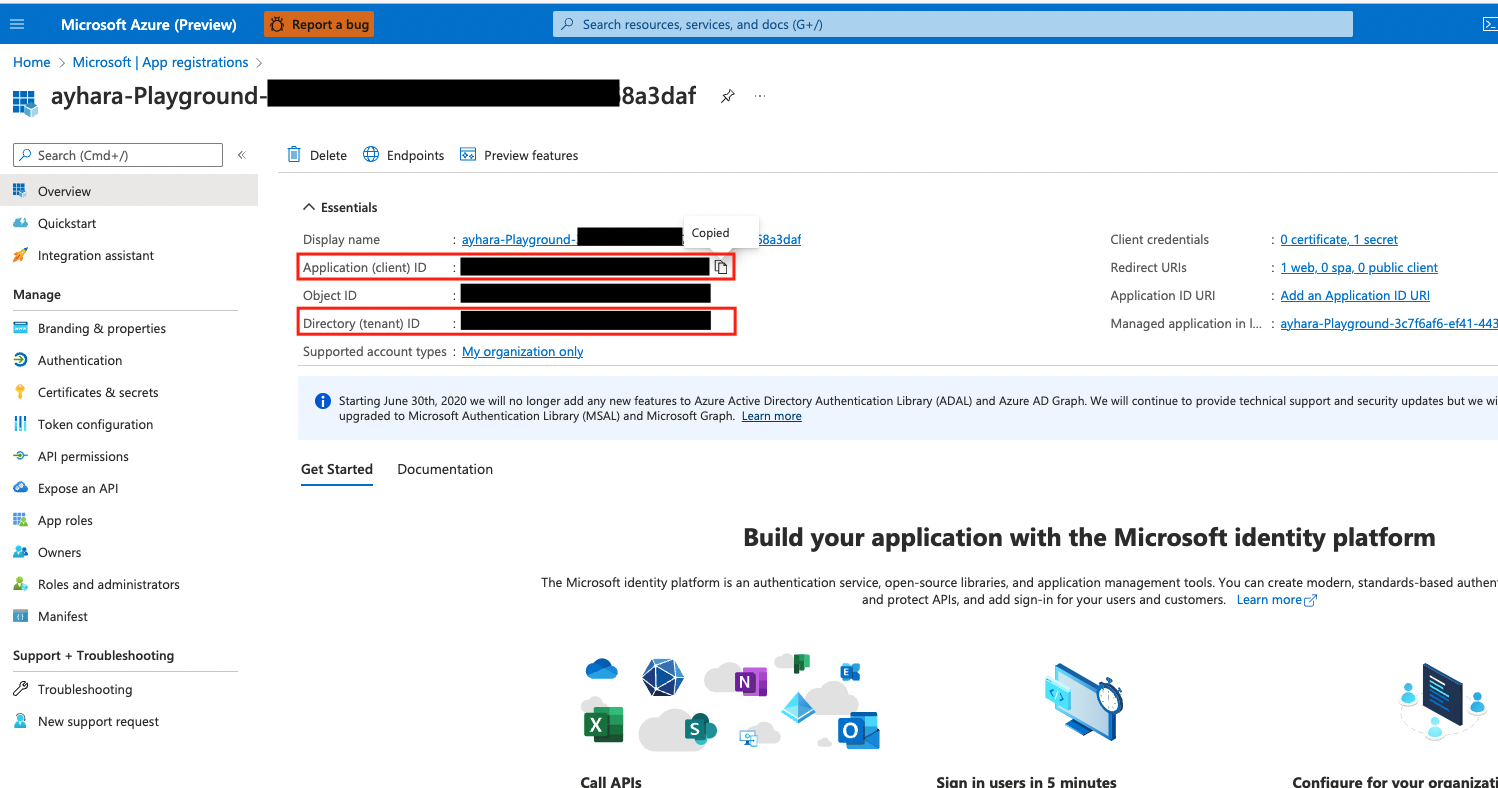Click the Roles and administrators icon

pyautogui.click(x=20, y=584)
